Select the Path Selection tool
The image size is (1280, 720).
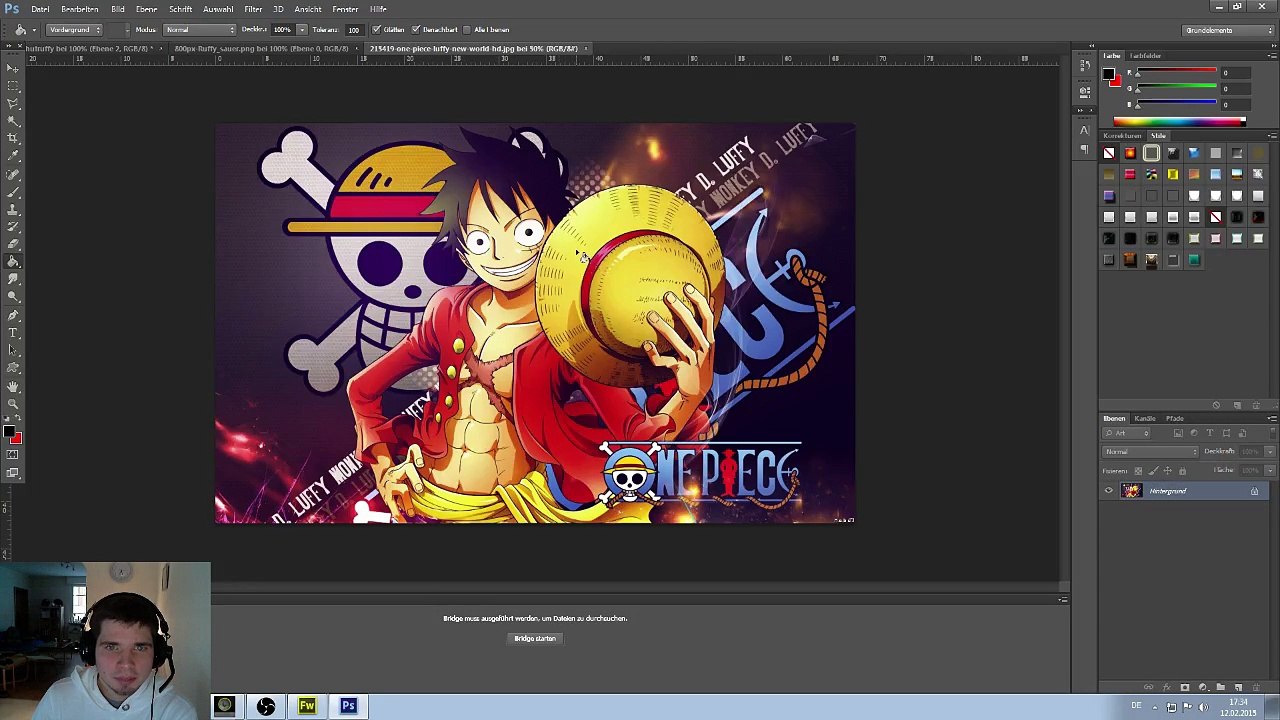[x=12, y=350]
